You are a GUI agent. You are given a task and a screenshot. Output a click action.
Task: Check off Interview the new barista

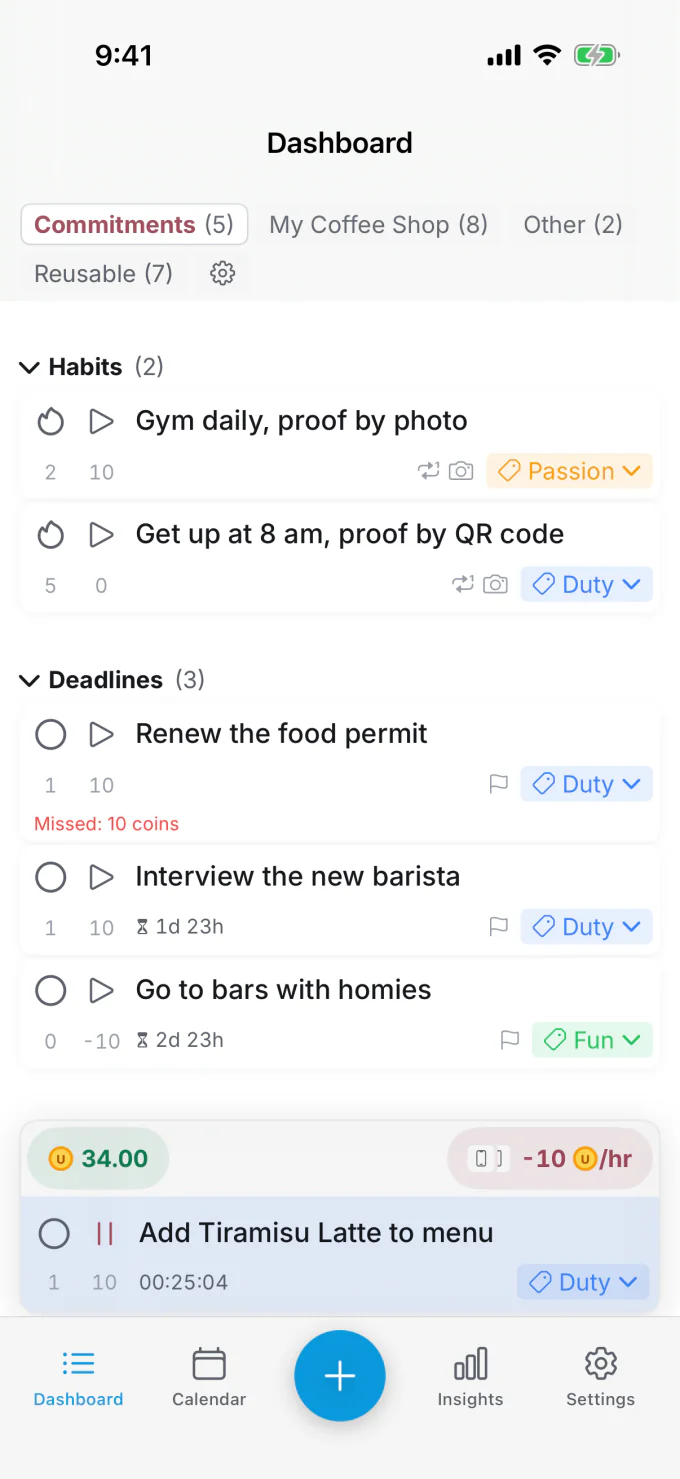pos(50,878)
